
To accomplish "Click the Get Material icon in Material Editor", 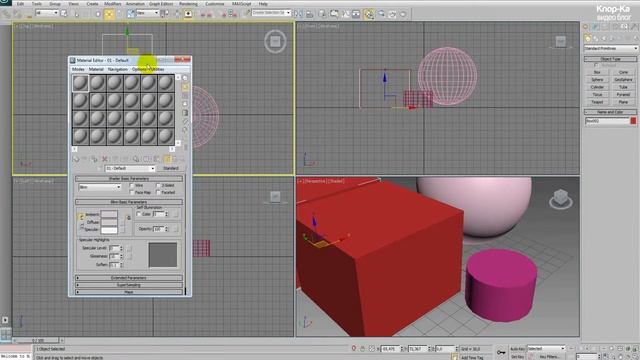I will (76, 159).
